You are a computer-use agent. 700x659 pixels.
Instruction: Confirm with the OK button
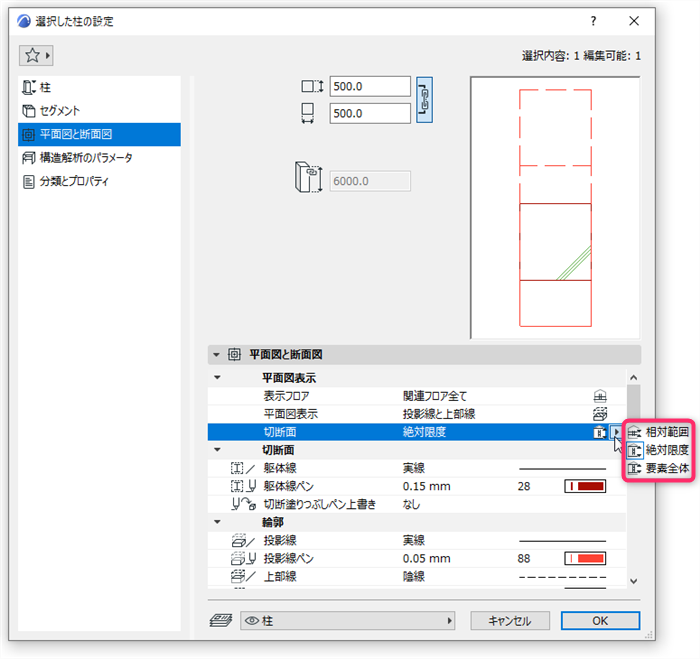click(600, 621)
